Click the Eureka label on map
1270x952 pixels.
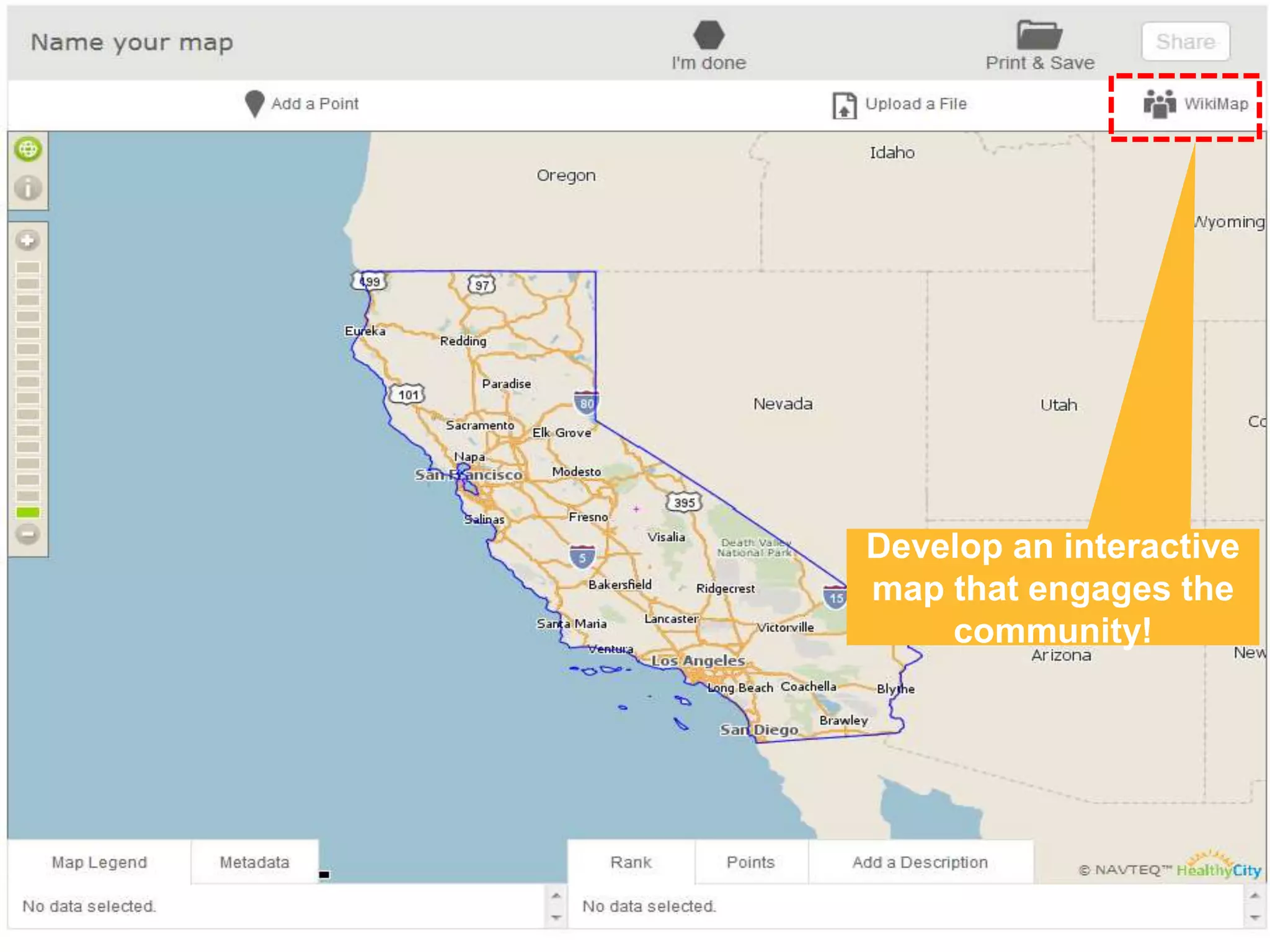click(365, 331)
